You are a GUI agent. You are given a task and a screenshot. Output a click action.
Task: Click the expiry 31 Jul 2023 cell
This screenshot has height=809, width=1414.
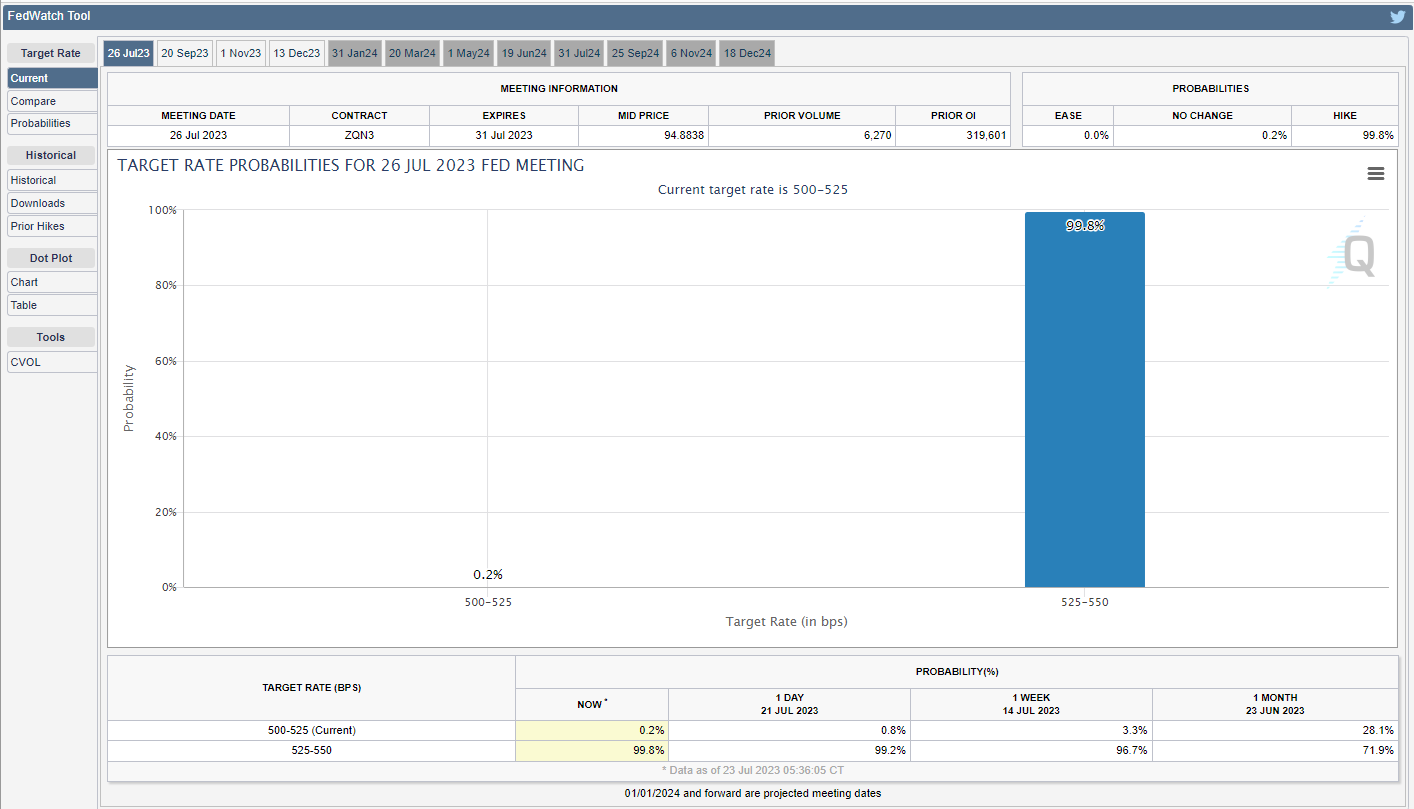point(504,135)
